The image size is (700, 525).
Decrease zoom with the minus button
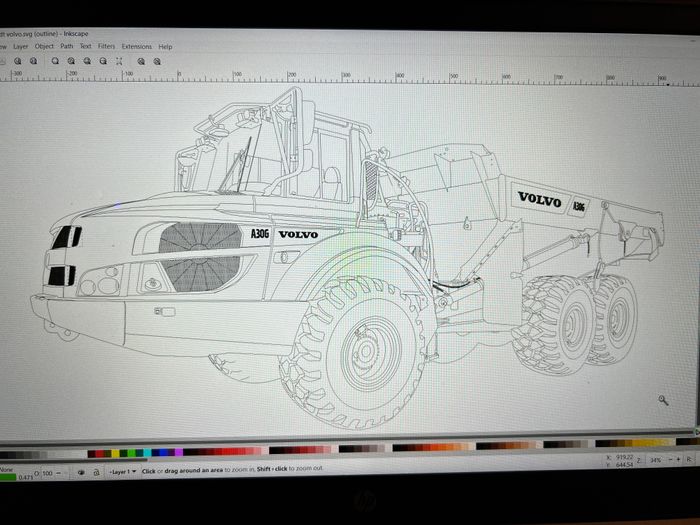click(670, 459)
